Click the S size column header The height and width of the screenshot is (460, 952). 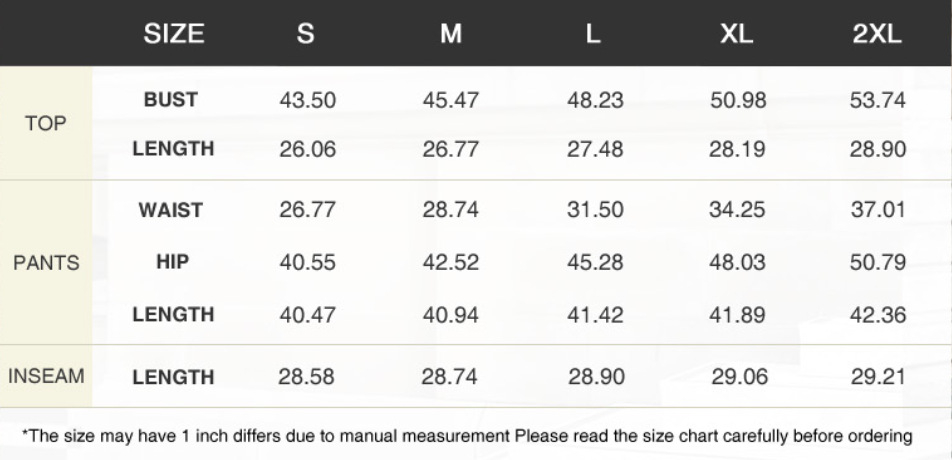point(305,33)
